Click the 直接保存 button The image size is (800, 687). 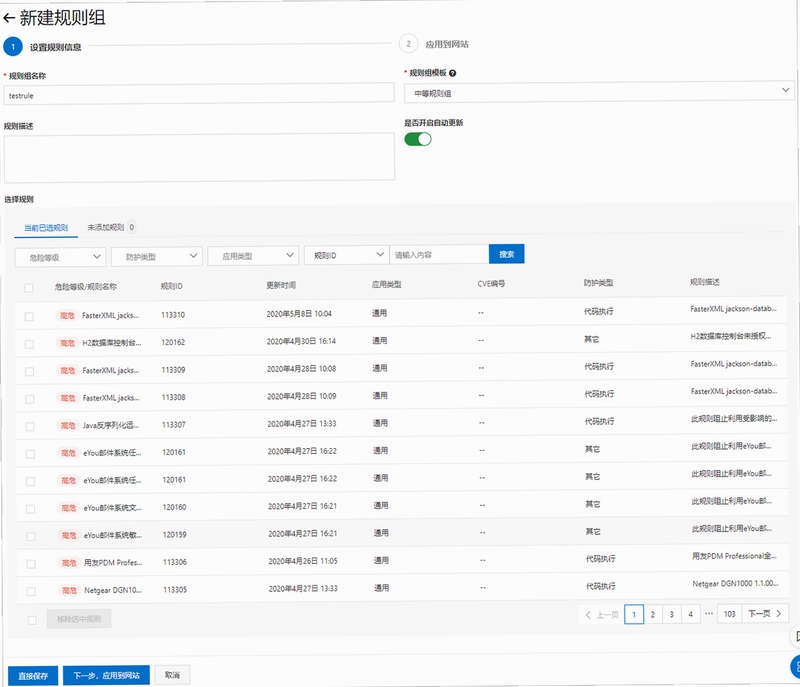click(33, 676)
